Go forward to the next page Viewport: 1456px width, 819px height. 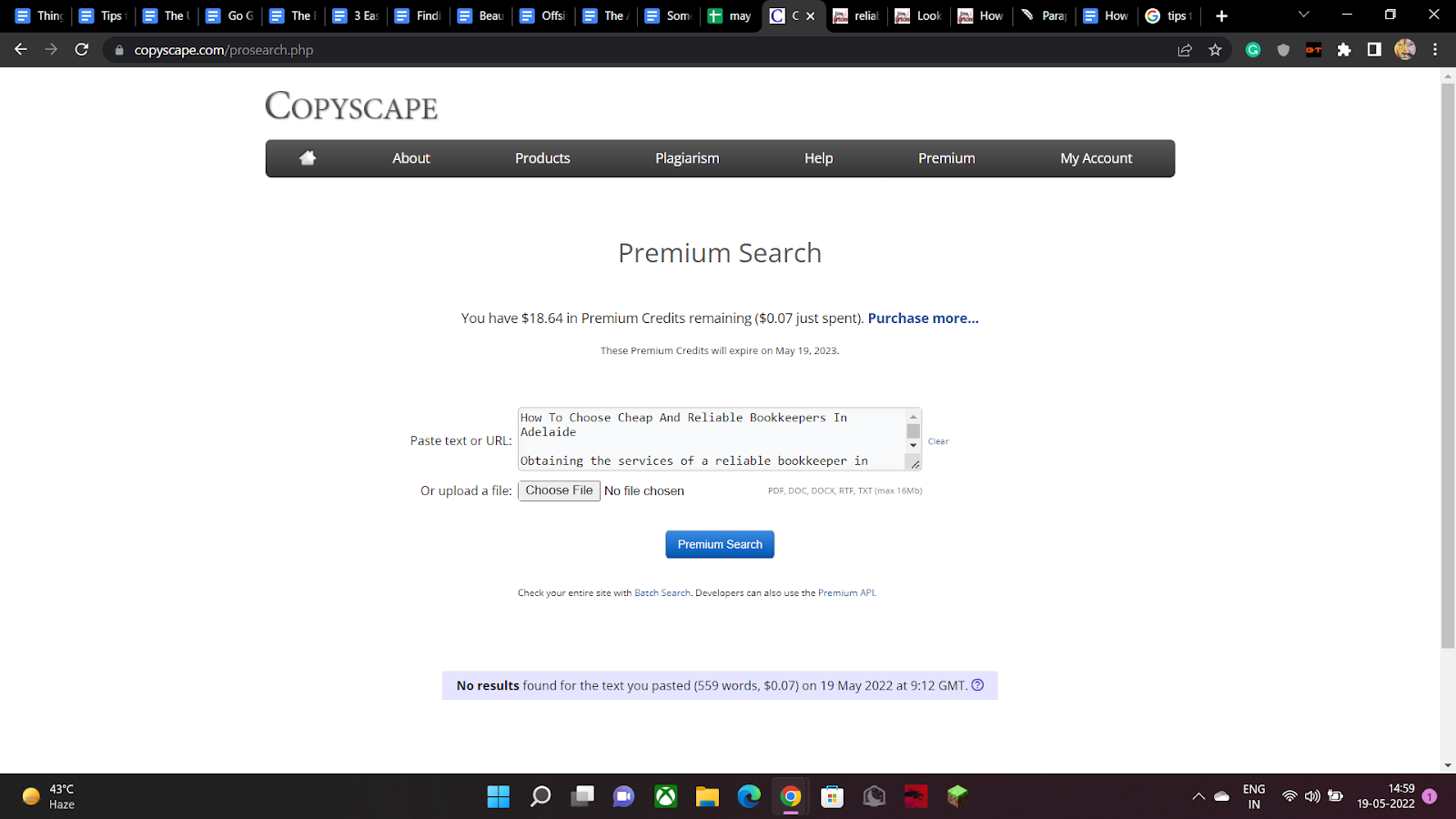(x=51, y=50)
